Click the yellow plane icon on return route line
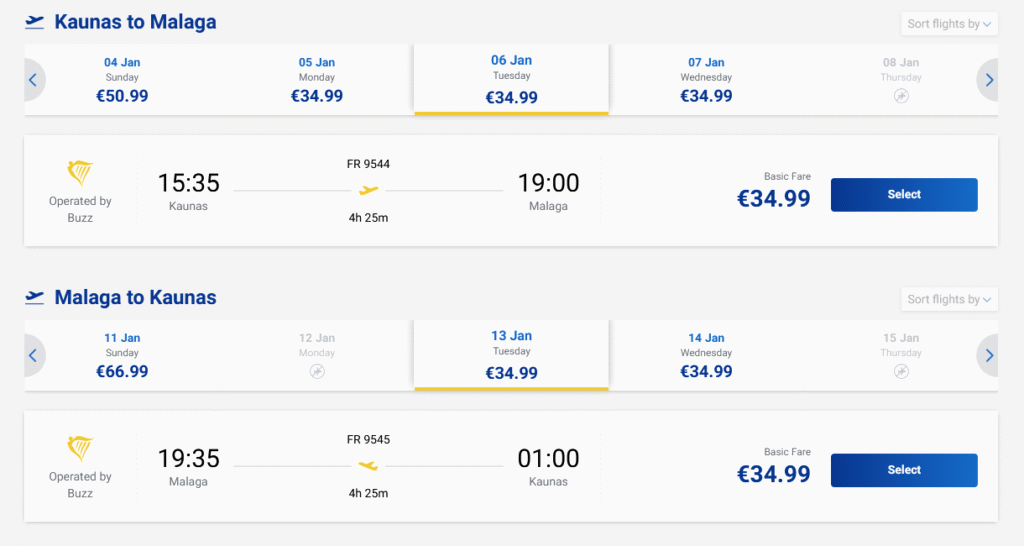Screen dimensions: 1024x546 (369, 466)
